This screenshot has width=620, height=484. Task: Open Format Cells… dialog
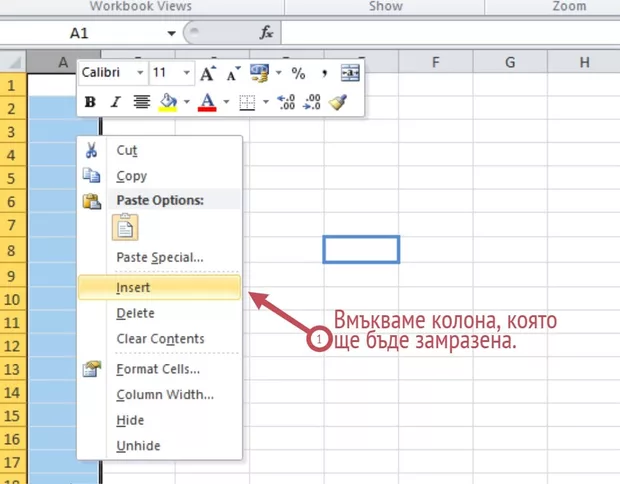[x=159, y=369]
